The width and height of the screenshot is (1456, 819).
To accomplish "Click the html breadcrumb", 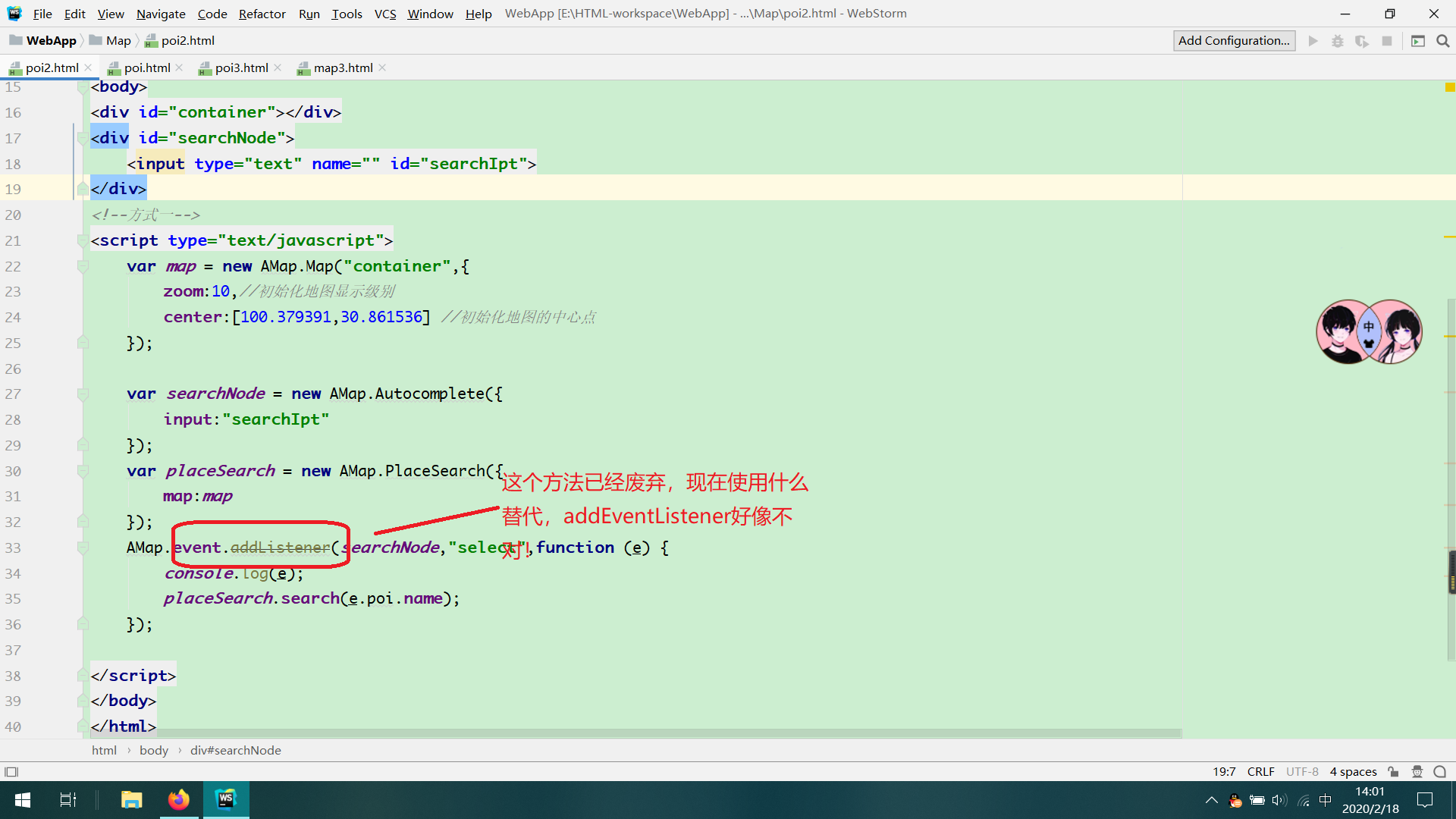I will coord(104,750).
